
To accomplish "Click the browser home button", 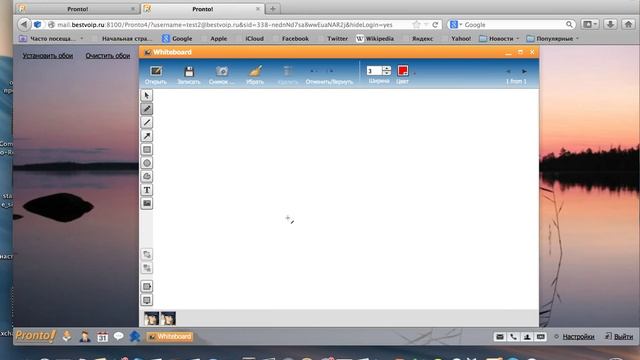I will click(x=629, y=24).
